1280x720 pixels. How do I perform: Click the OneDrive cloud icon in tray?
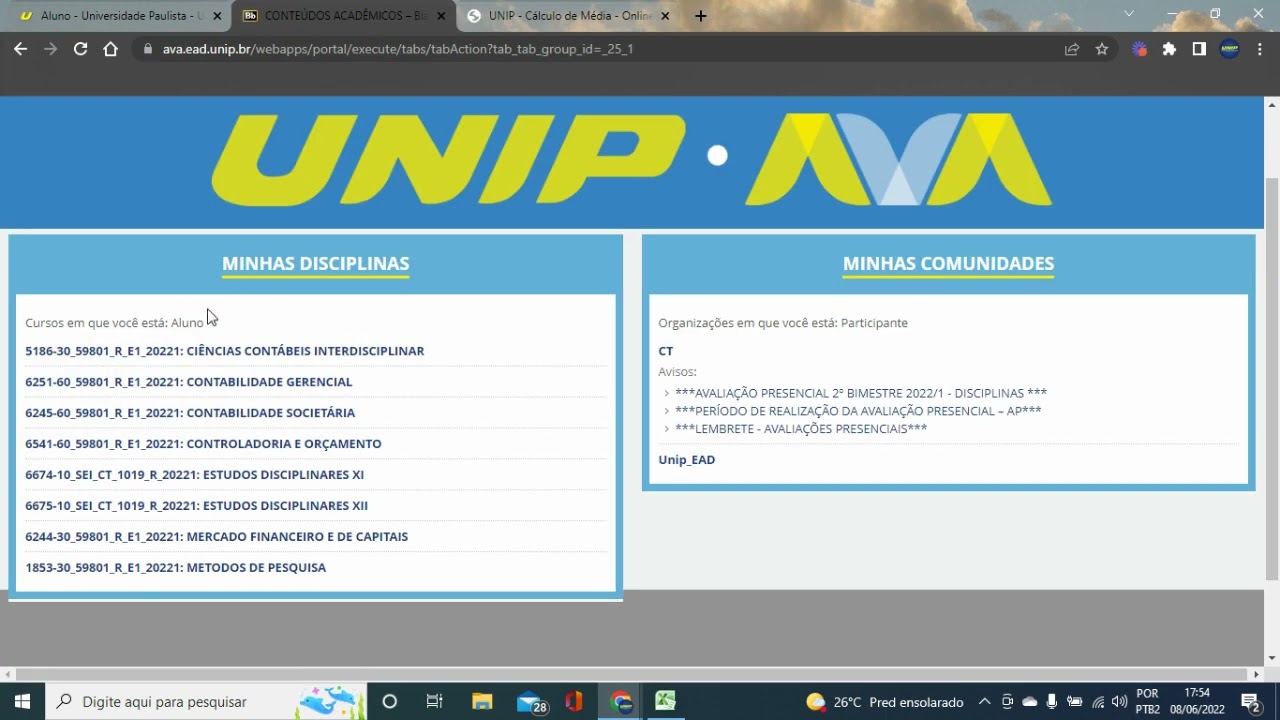point(1030,702)
